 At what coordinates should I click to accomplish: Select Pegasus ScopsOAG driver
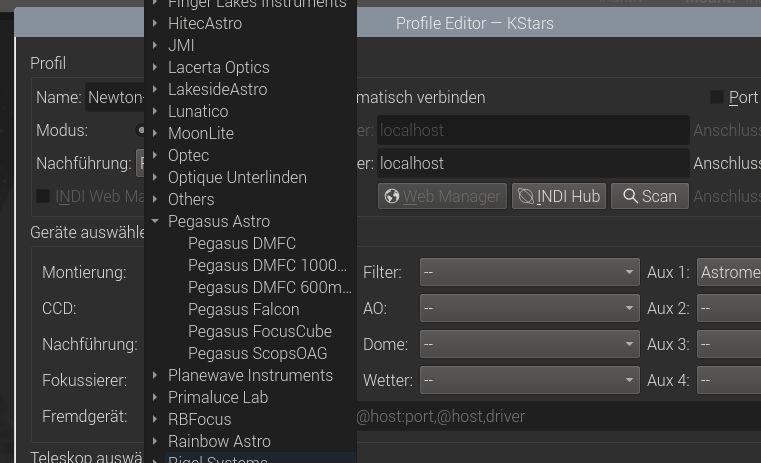click(257, 353)
